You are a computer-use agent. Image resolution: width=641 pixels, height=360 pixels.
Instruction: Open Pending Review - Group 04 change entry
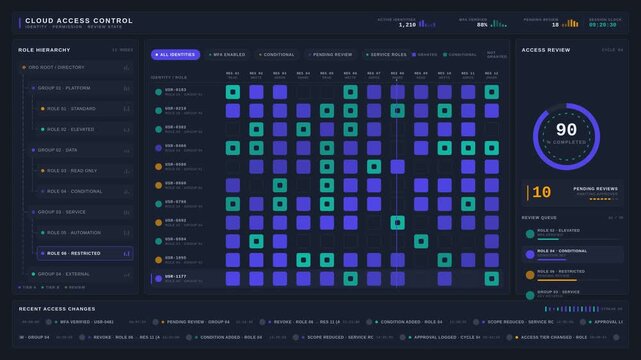191,322
